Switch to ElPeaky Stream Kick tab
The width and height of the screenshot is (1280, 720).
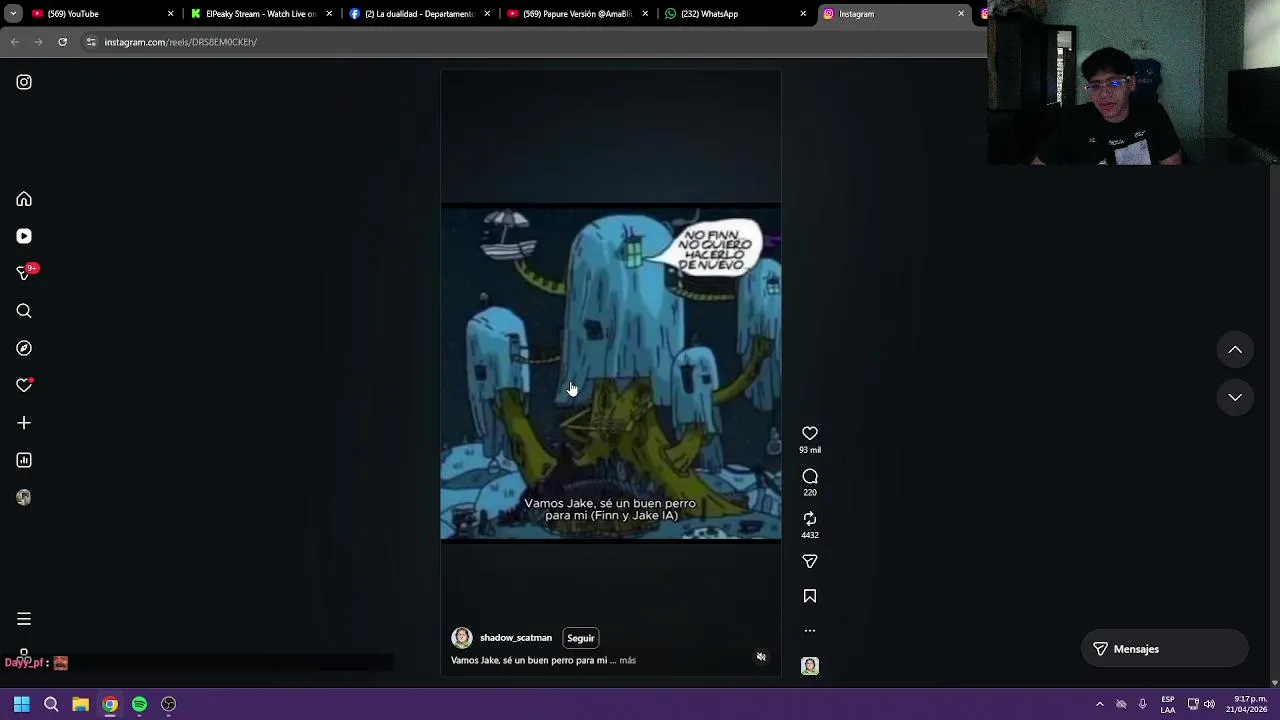[260, 14]
